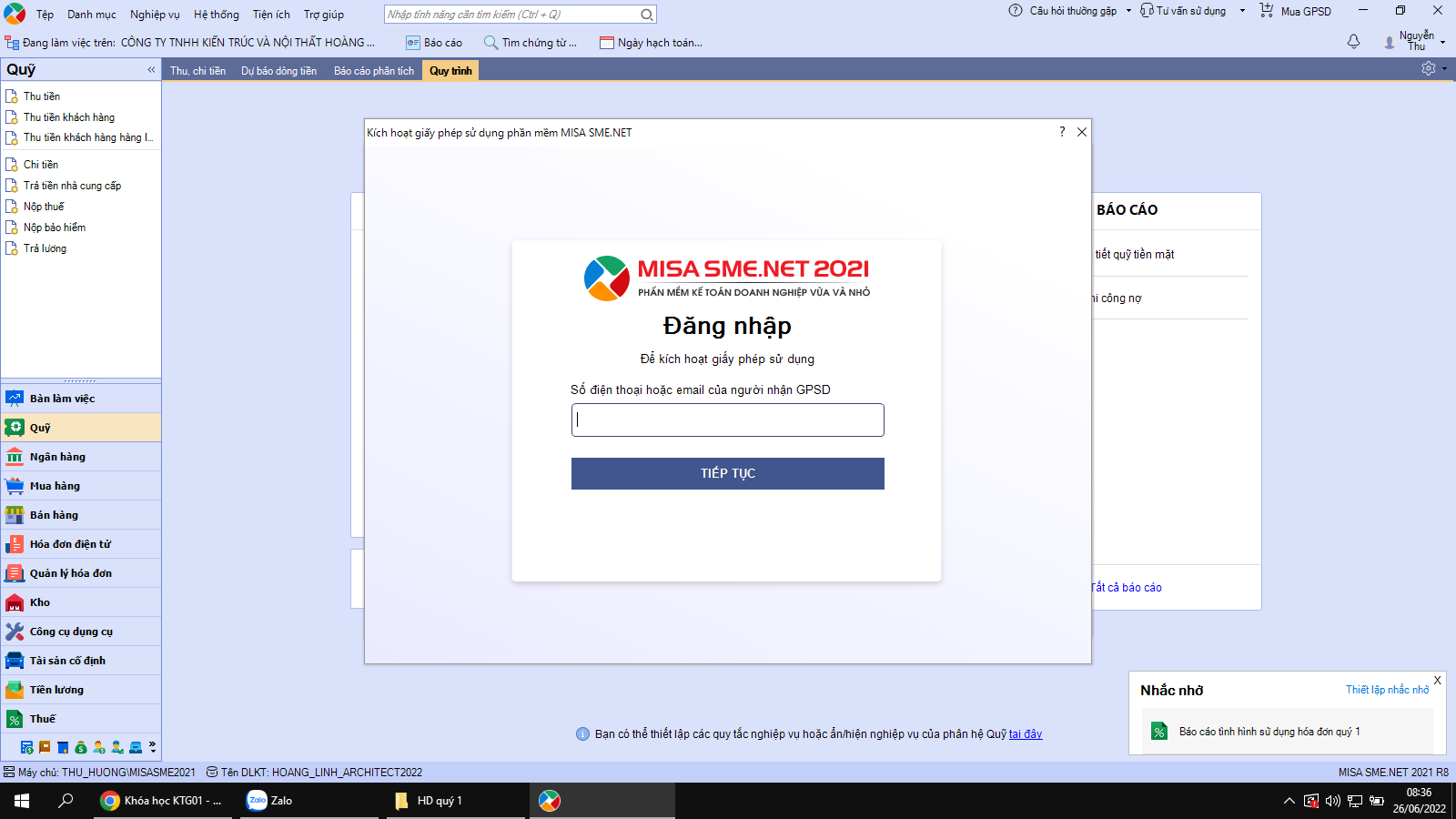
Task: Open Hóa đơn điện tử module
Action: tap(80, 544)
